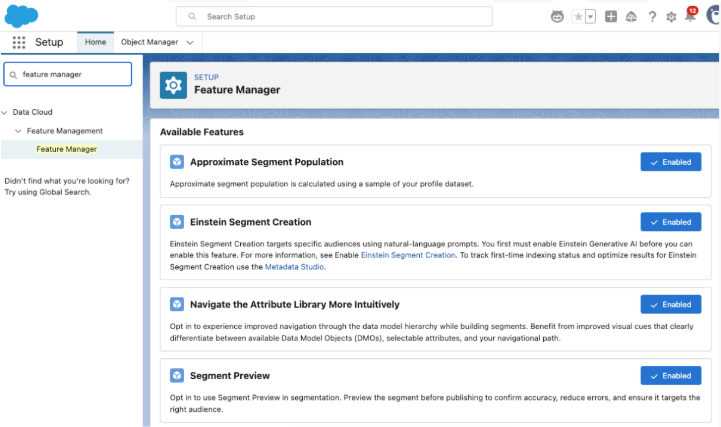Open the Metadata Studio link
The image size is (721, 427).
click(294, 267)
